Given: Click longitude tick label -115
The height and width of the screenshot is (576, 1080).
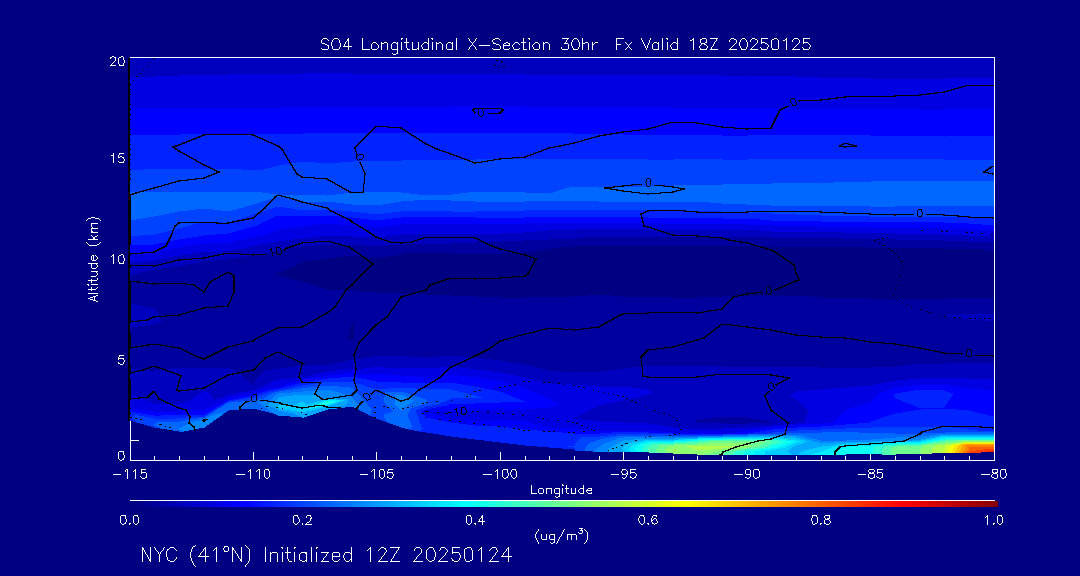Looking at the screenshot, I should pyautogui.click(x=130, y=475).
